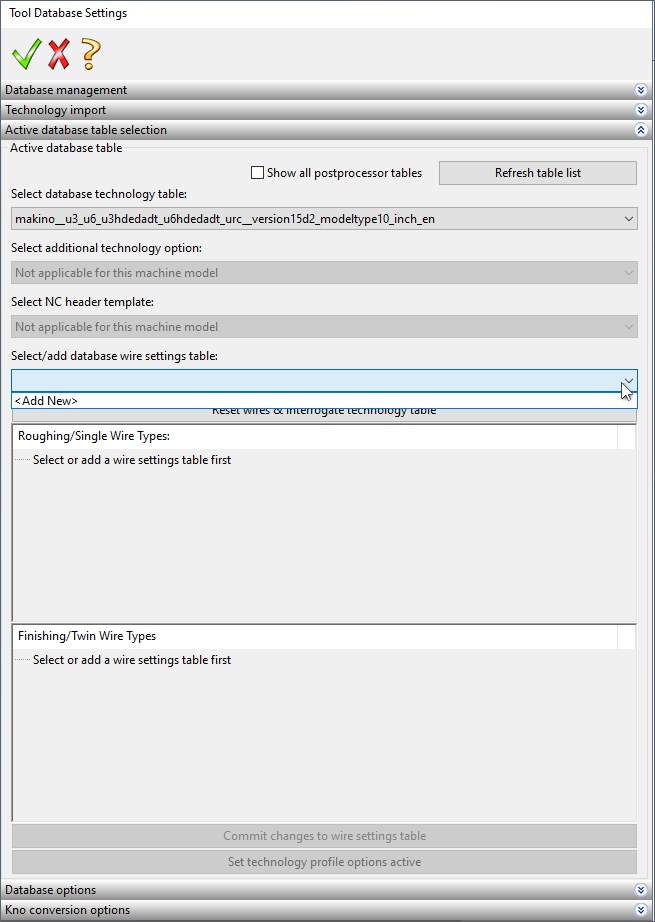Image resolution: width=655 pixels, height=922 pixels.
Task: Click the NC header template dropdown
Action: 324,327
